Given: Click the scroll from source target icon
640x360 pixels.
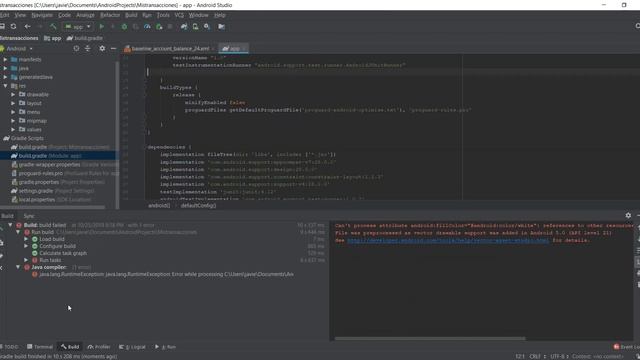Looking at the screenshot, I should click(x=76, y=49).
